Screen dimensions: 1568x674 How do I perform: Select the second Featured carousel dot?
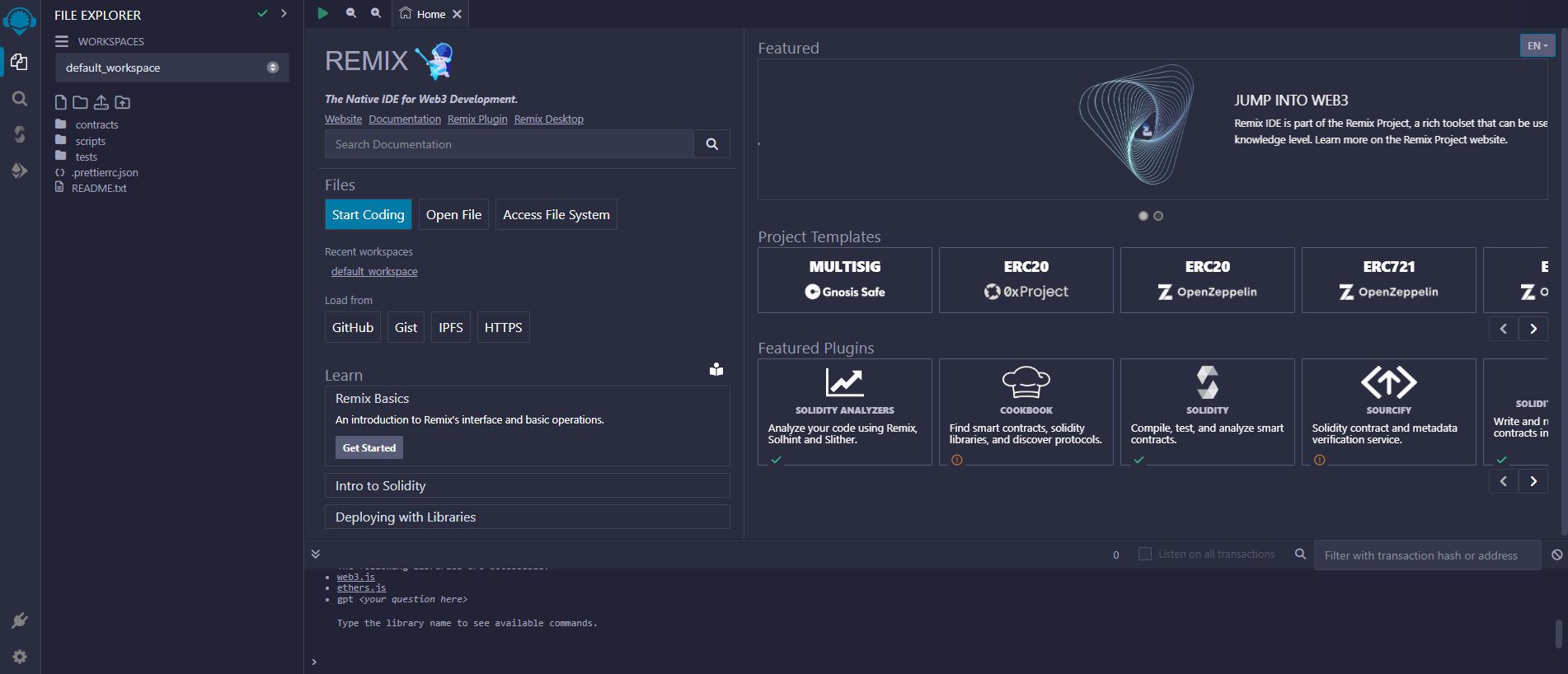1158,216
